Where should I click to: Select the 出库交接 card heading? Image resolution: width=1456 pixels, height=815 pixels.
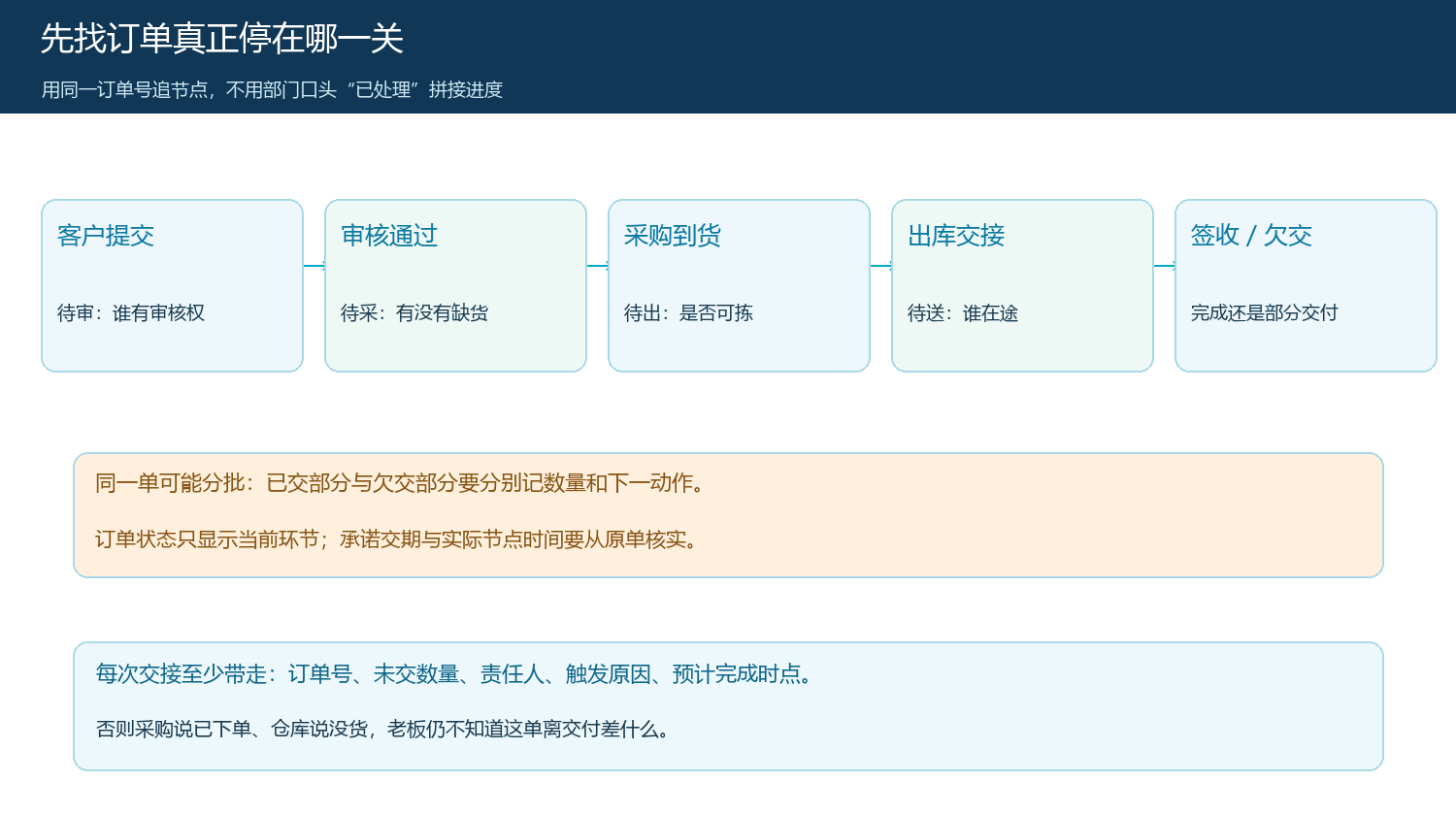pyautogui.click(x=956, y=236)
